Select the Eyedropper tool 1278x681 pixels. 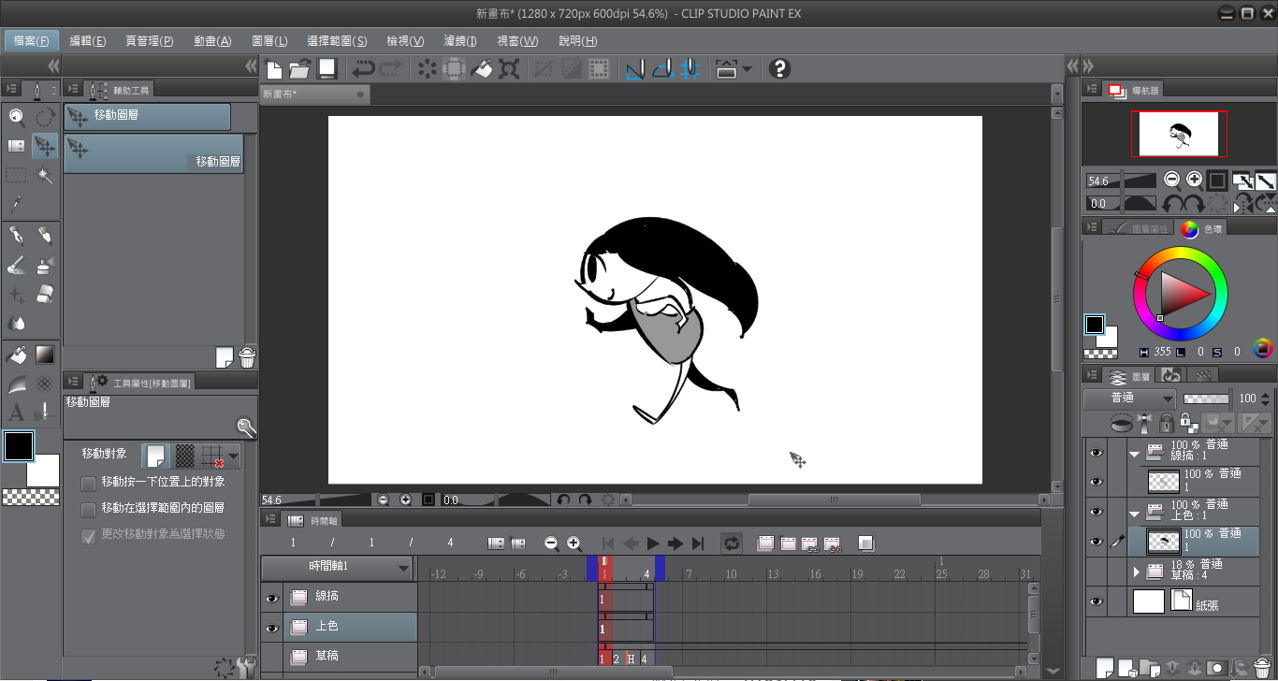pyautogui.click(x=17, y=204)
